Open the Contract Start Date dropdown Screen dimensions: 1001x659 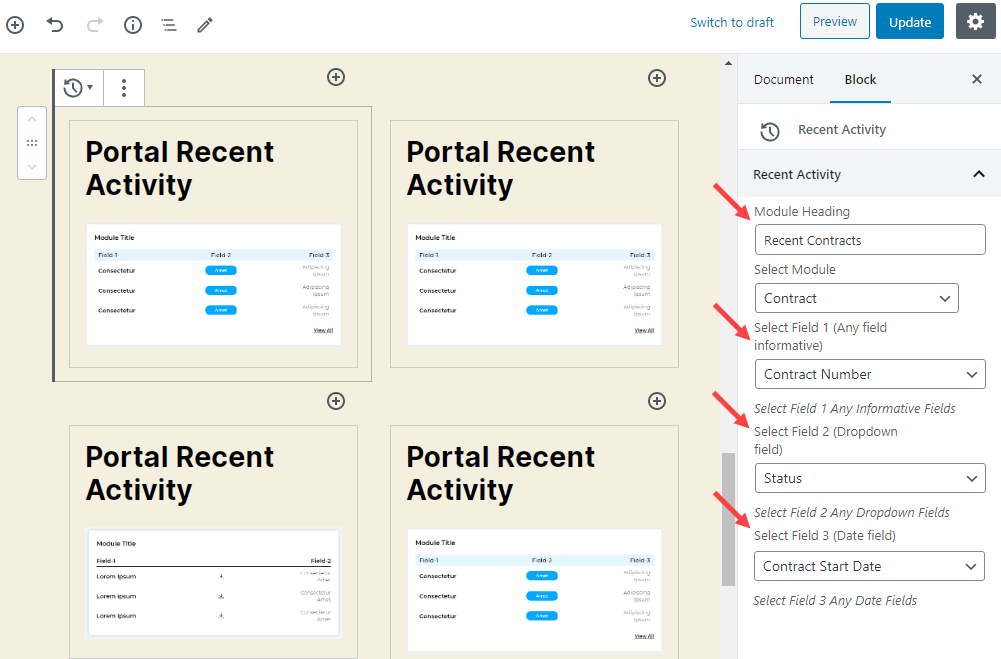[x=868, y=566]
